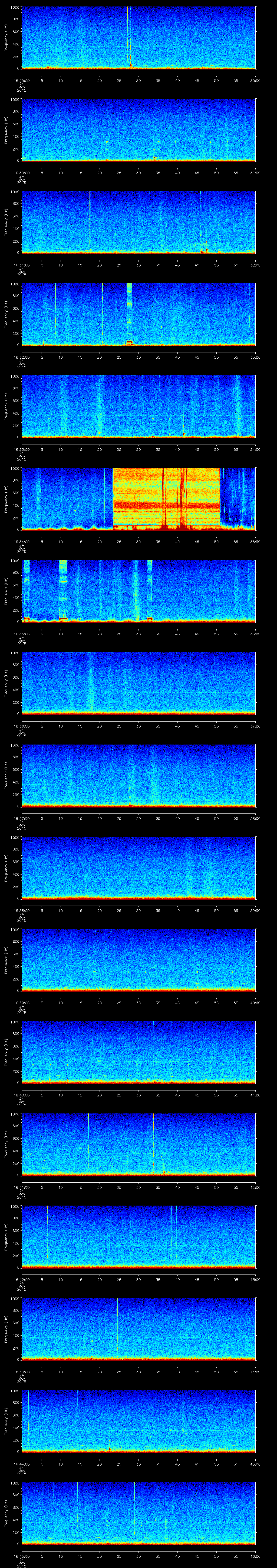Open the 16:39:00 spectrogram panel
The height and width of the screenshot is (1568, 277).
[138, 959]
